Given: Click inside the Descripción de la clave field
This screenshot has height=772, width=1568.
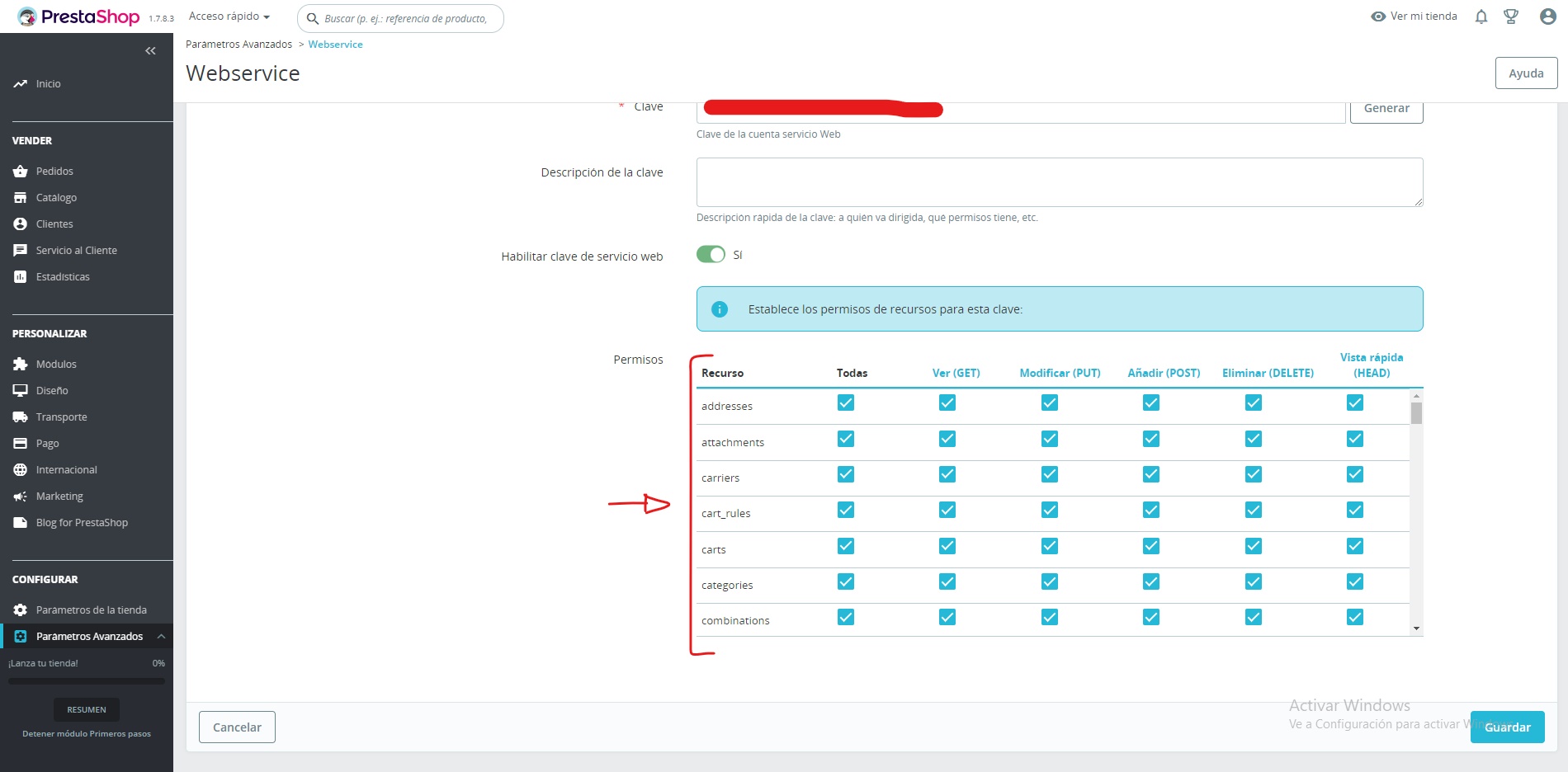Looking at the screenshot, I should pos(1059,182).
